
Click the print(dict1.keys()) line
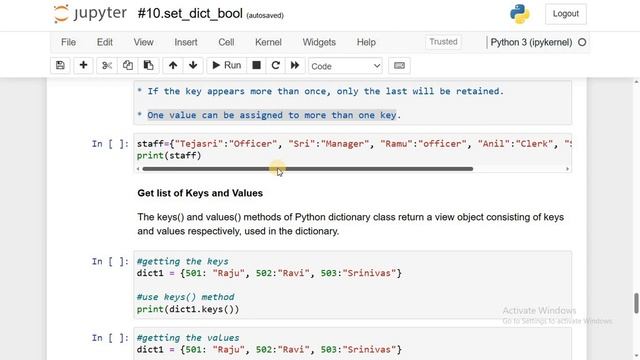pyautogui.click(x=188, y=309)
